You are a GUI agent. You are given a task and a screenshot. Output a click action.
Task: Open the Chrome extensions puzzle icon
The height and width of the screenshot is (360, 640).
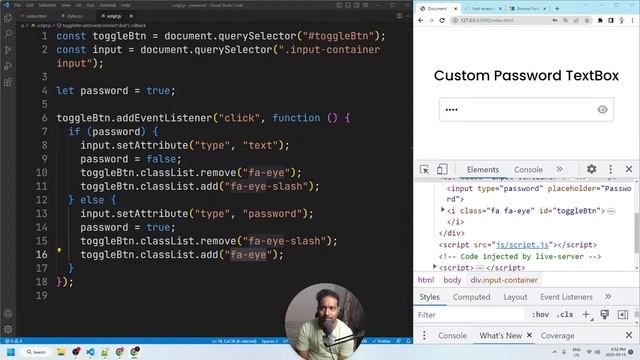(x=600, y=20)
